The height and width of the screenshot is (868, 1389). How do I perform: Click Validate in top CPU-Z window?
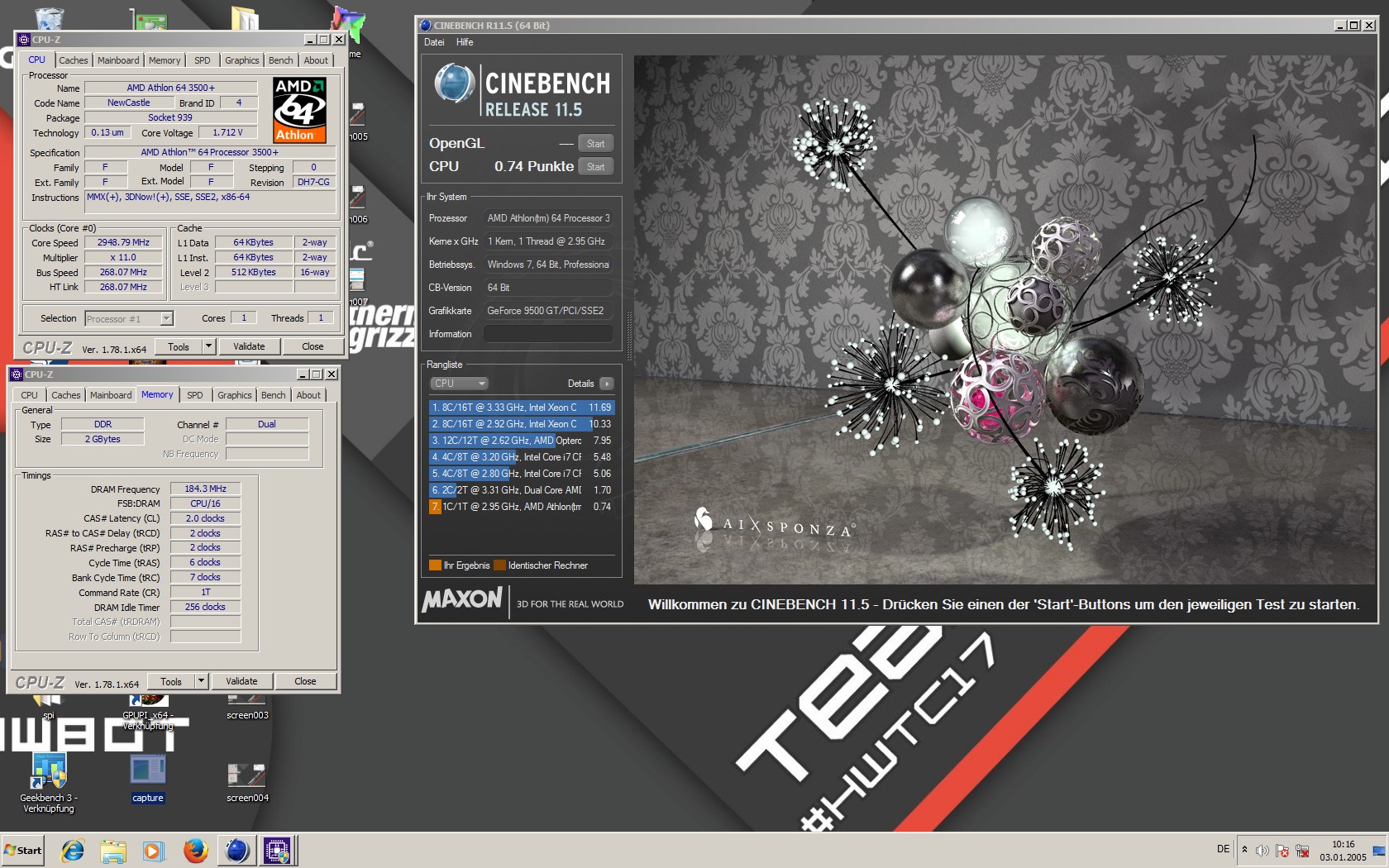[x=249, y=346]
